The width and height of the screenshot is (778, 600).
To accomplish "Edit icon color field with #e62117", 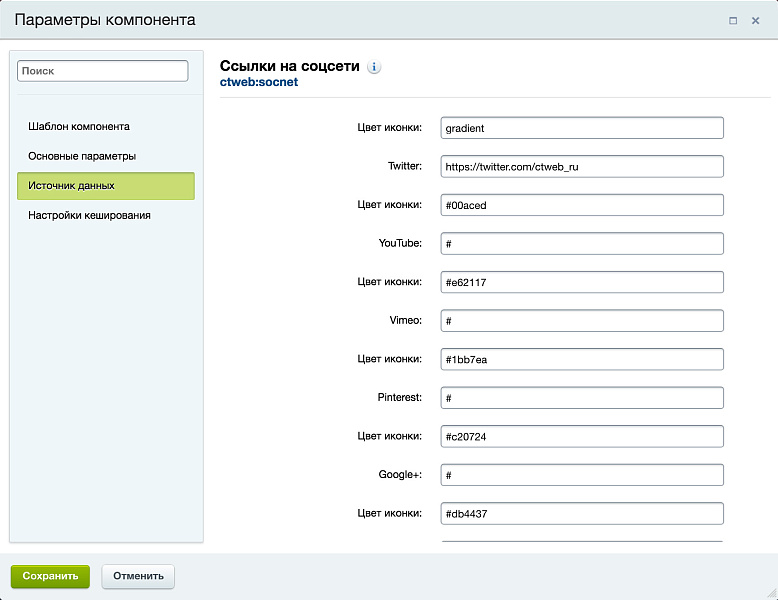I will click(581, 282).
